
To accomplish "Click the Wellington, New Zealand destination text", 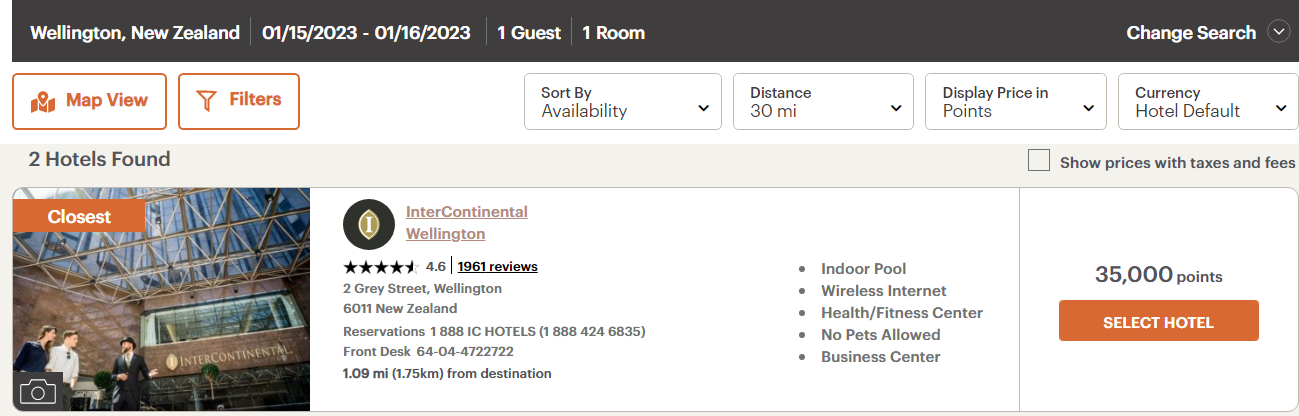I will click(x=135, y=33).
